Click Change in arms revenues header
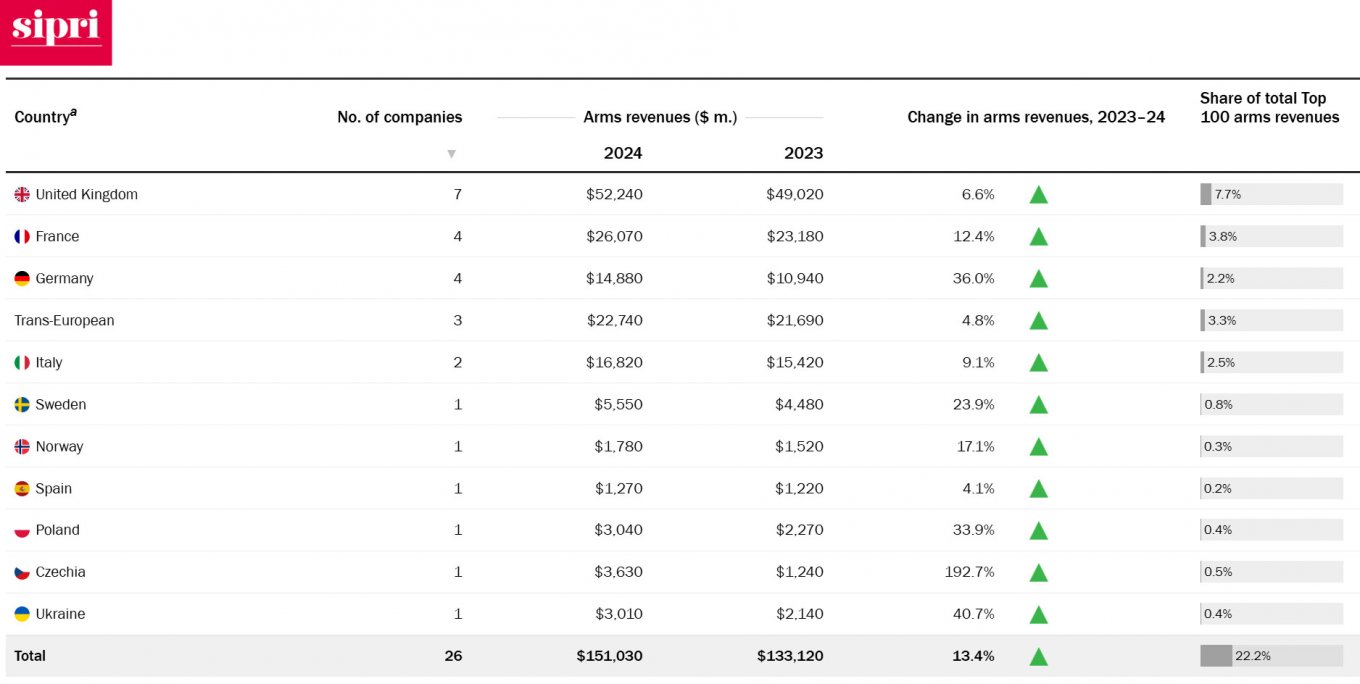 [1035, 117]
